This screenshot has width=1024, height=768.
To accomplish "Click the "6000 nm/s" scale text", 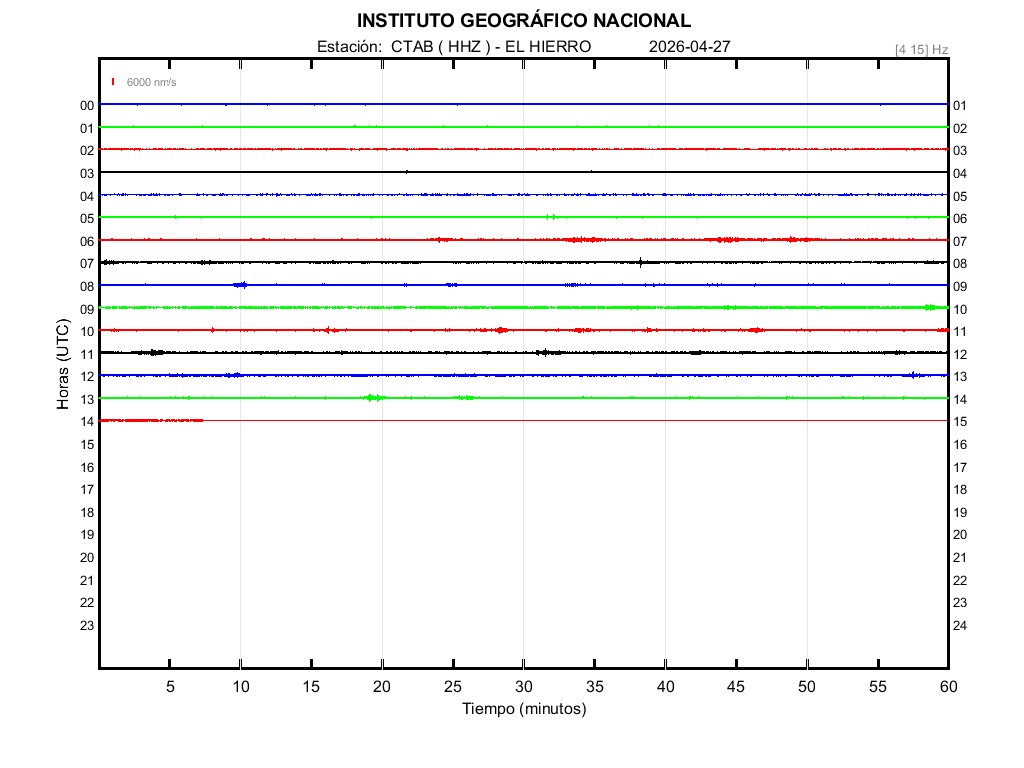I will [x=151, y=83].
